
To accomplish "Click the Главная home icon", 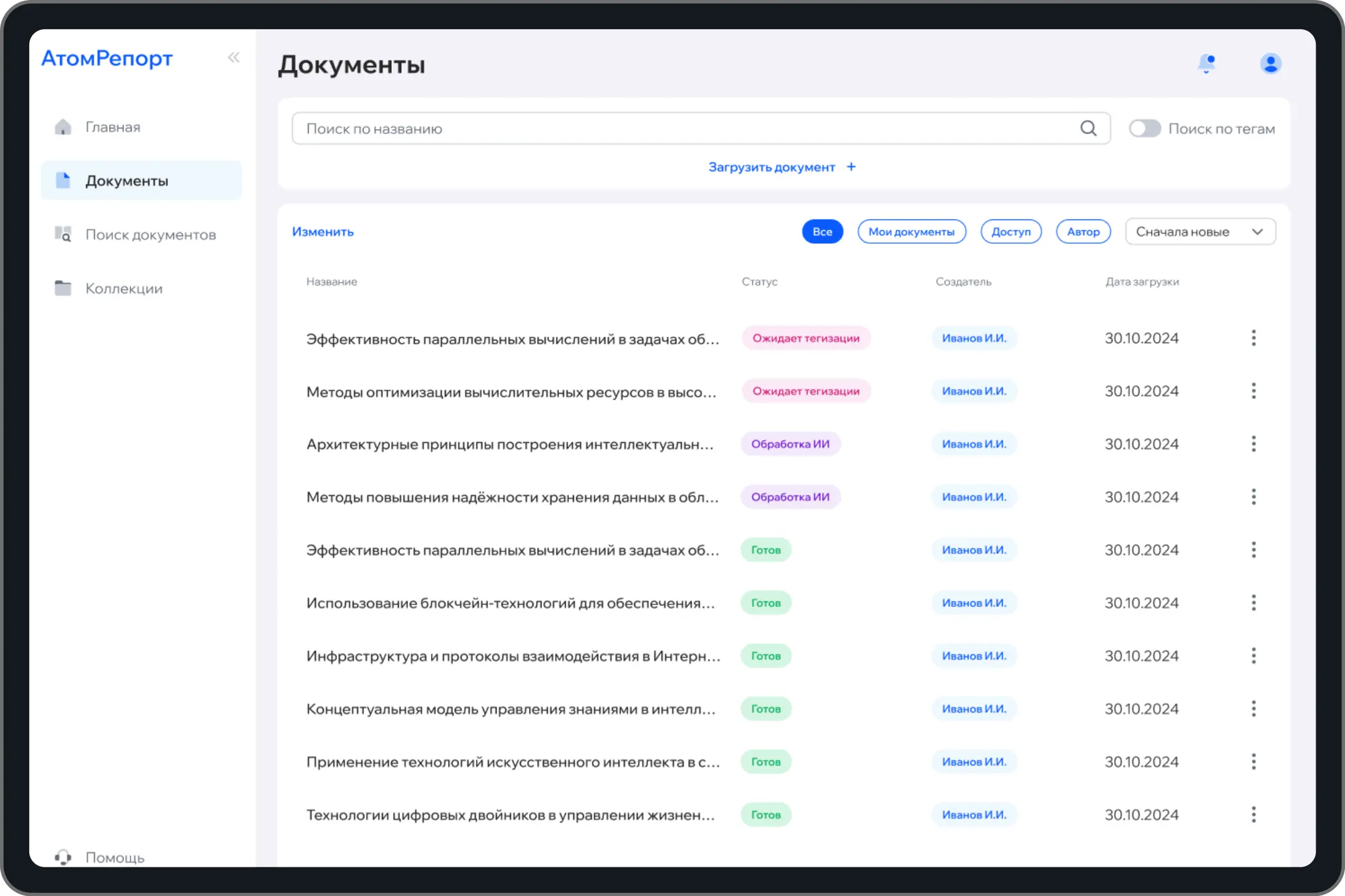I will pos(63,127).
